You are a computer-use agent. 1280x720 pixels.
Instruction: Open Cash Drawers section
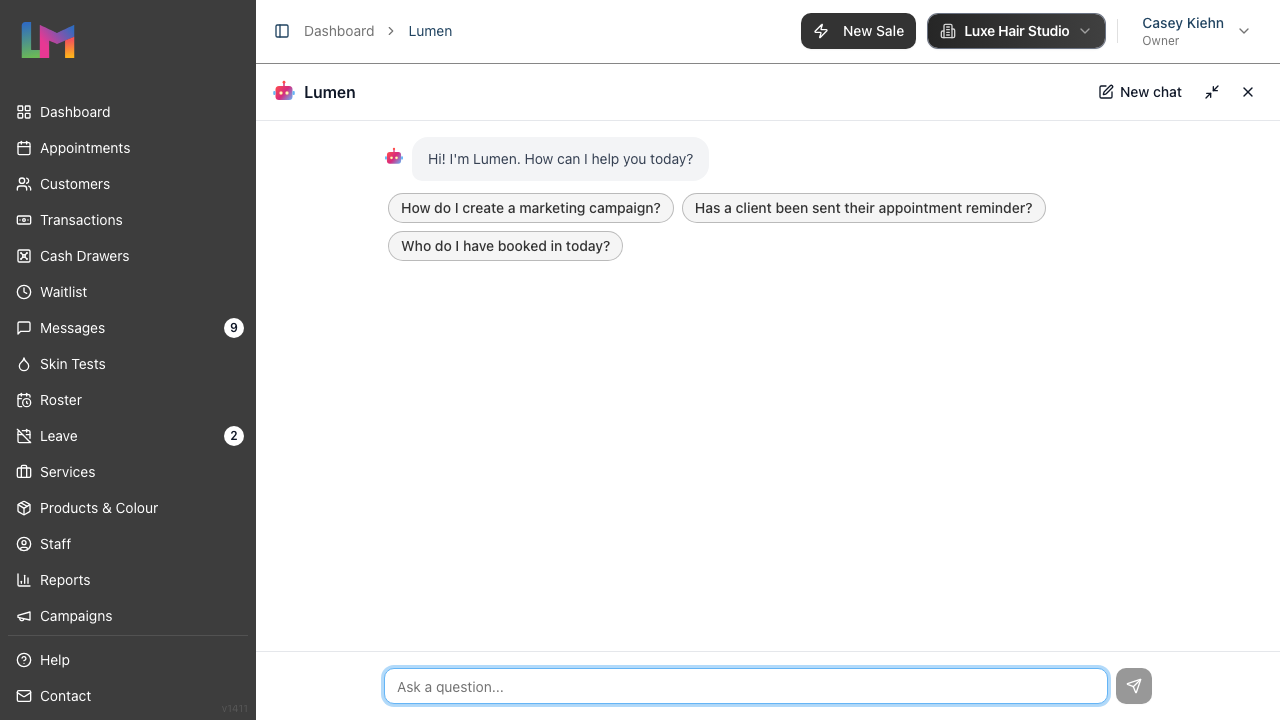pyautogui.click(x=128, y=256)
